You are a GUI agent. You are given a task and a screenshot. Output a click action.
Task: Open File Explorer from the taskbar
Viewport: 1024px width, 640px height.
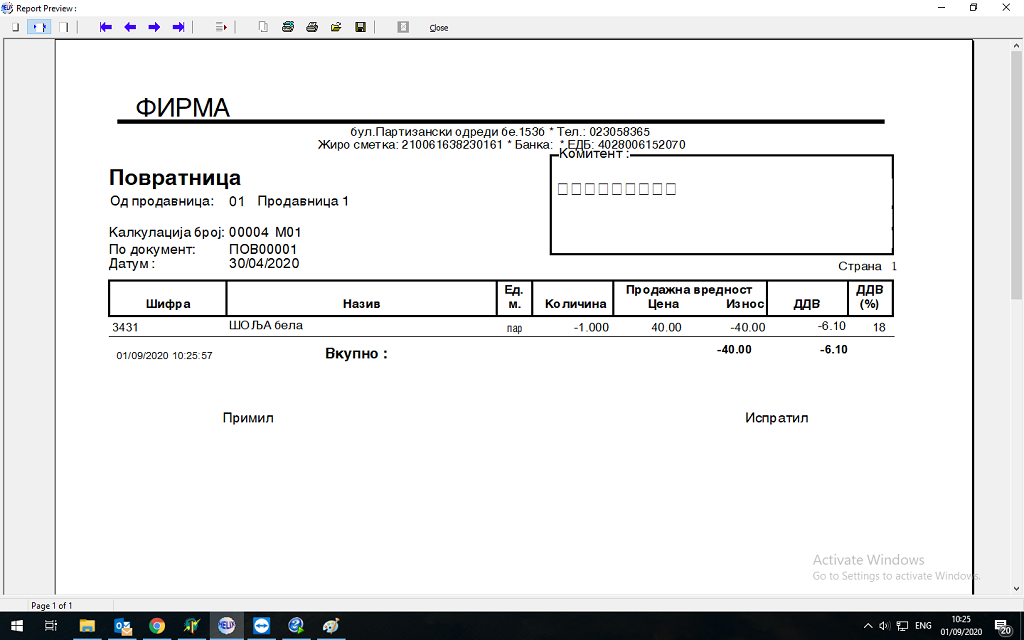click(x=88, y=626)
